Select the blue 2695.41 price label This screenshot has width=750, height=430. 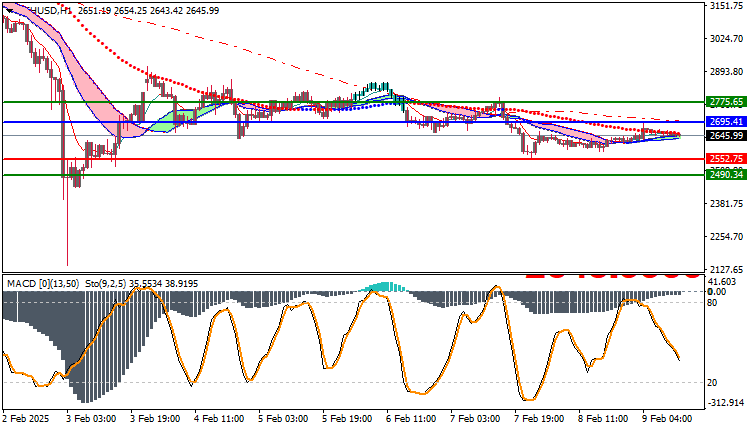pos(726,122)
